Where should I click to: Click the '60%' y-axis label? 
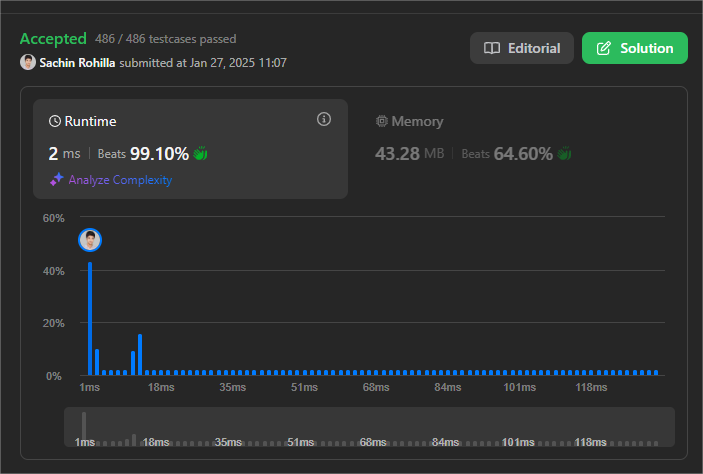coord(53,218)
